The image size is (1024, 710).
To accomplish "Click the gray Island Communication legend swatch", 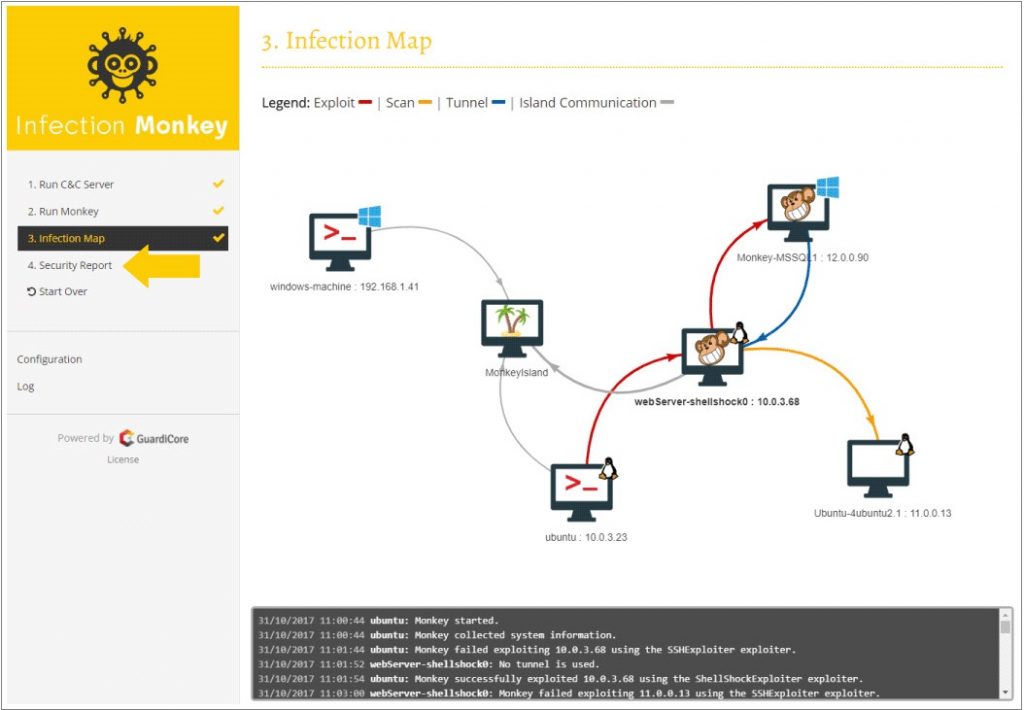I will 667,103.
